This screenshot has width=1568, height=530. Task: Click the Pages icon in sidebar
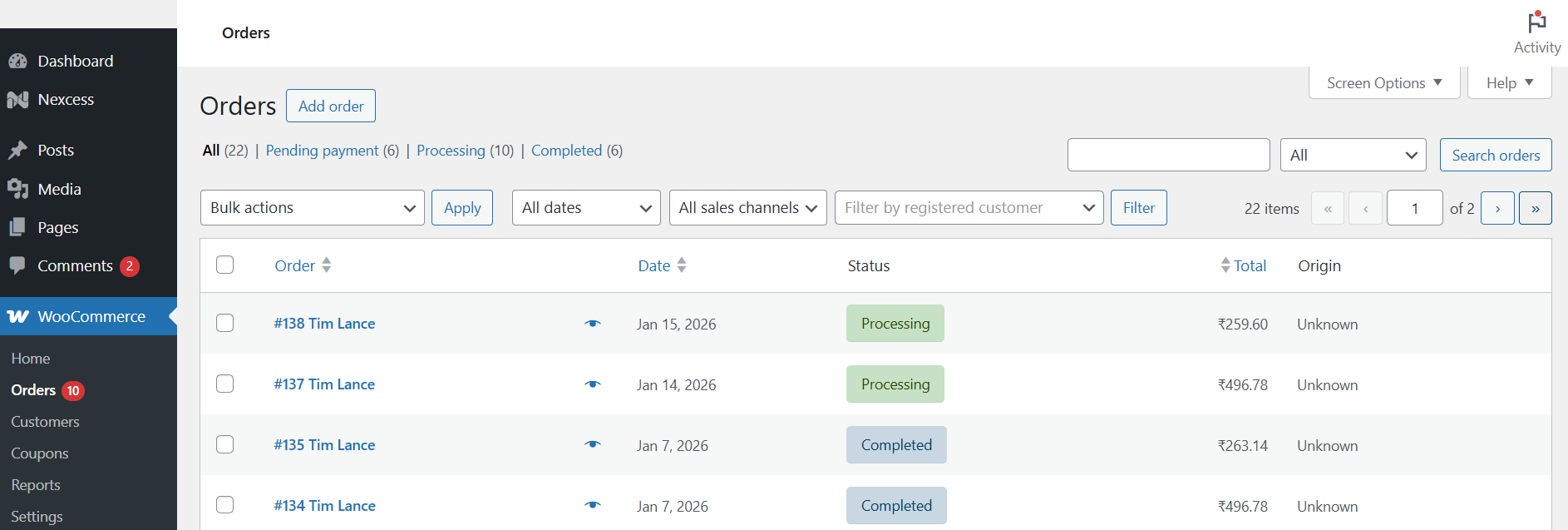click(17, 227)
